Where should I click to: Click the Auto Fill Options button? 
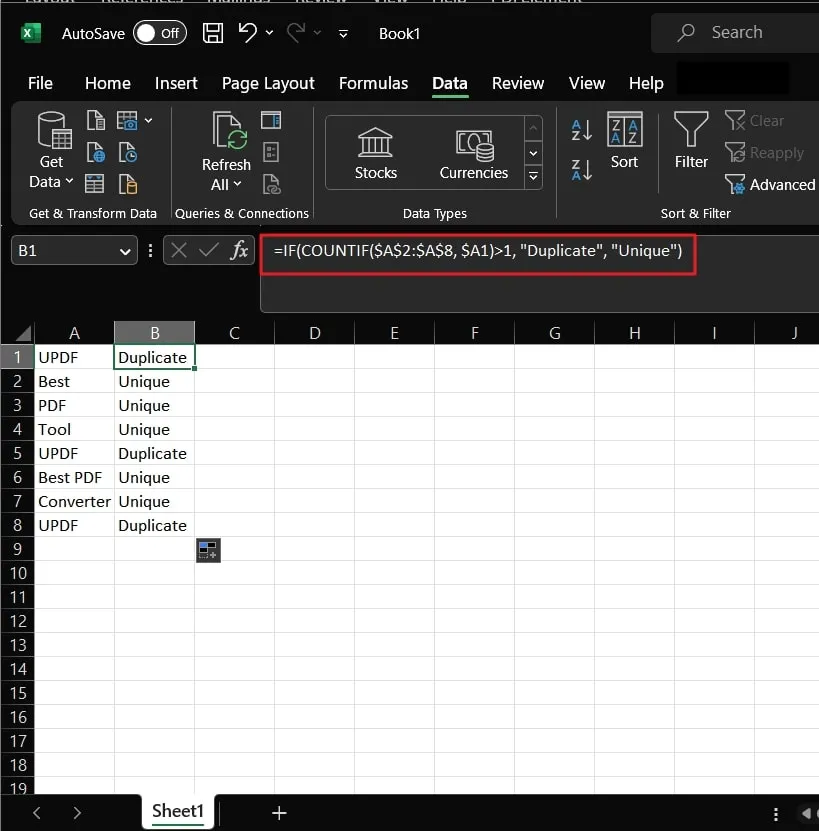(208, 550)
